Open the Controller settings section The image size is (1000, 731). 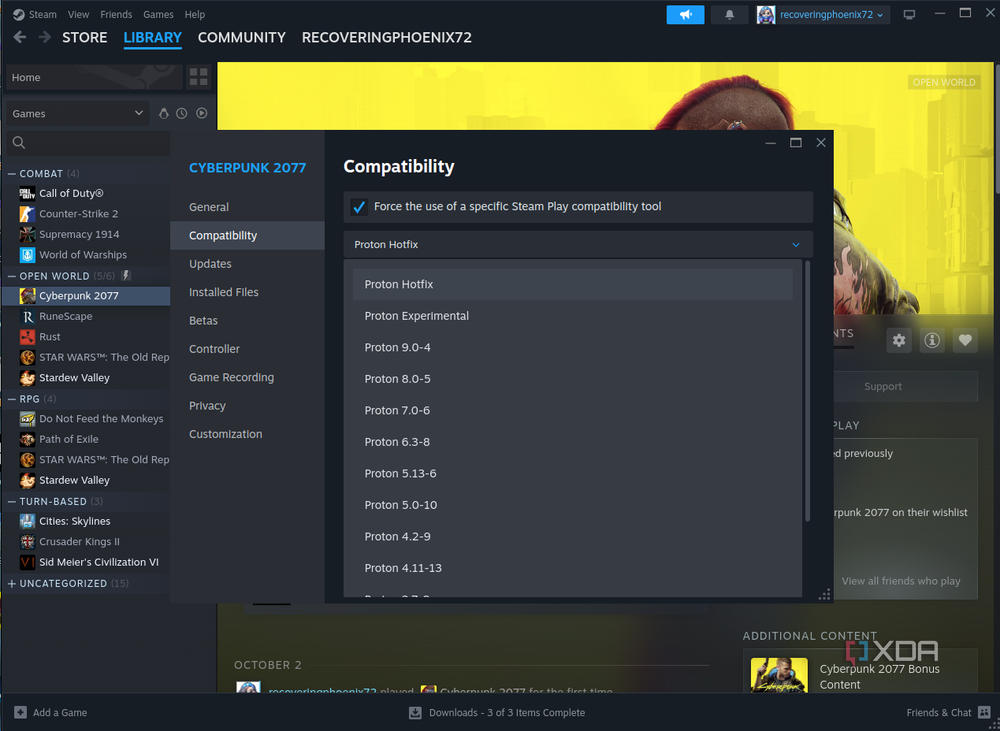coord(247,349)
